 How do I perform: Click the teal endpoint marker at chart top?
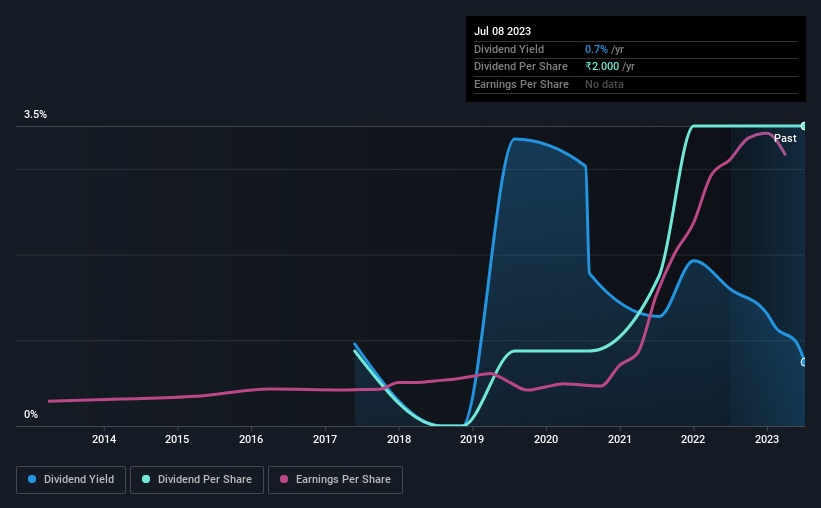pos(804,126)
